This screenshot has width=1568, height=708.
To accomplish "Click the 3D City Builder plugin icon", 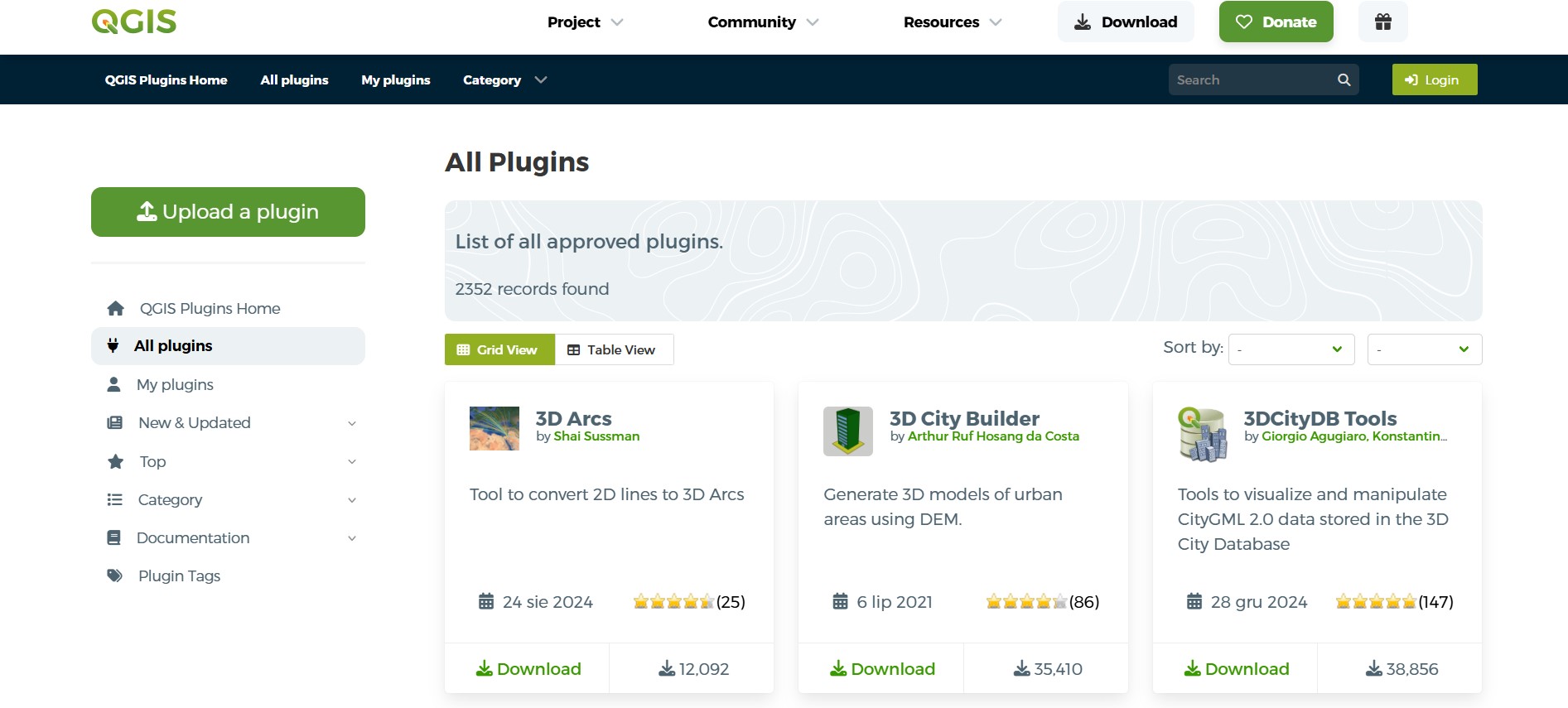I will point(847,431).
